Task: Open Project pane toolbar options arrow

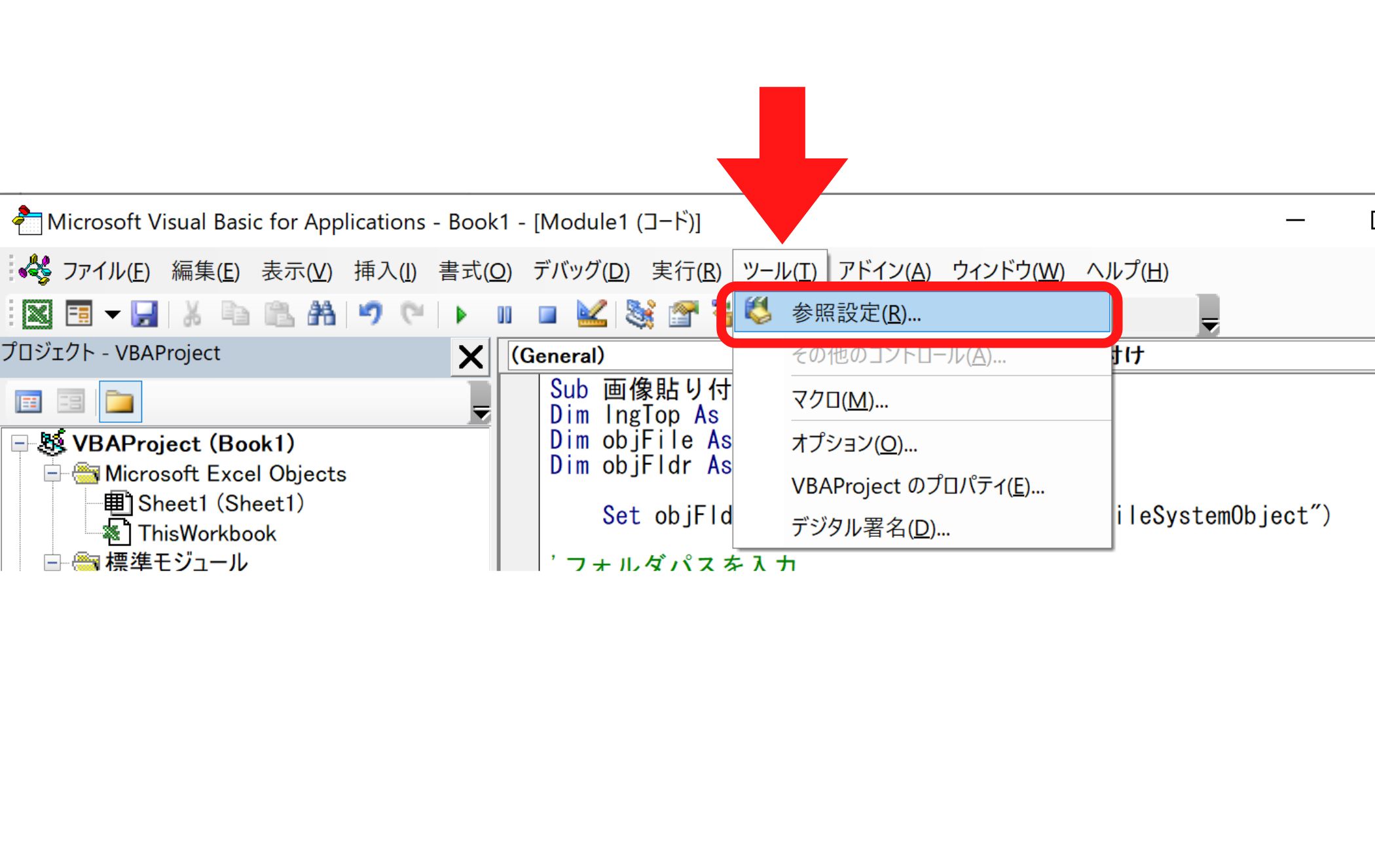Action: pos(481,403)
